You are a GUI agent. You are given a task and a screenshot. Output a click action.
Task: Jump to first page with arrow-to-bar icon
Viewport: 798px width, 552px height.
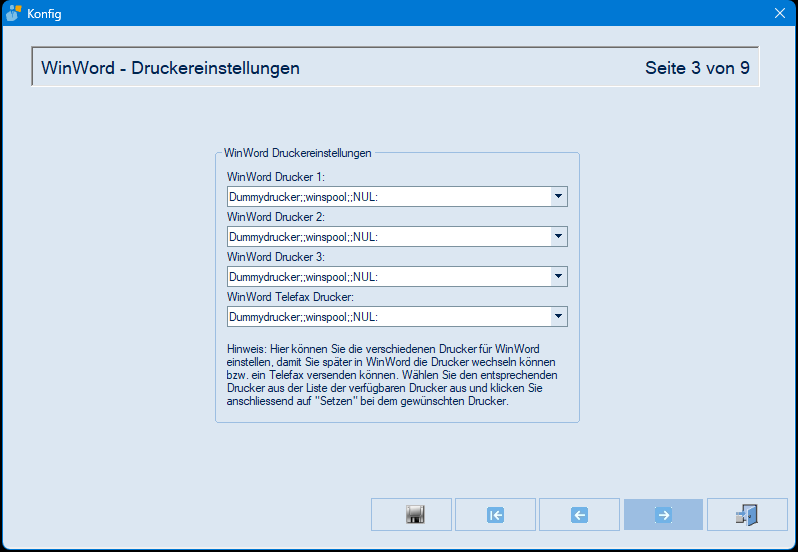(x=495, y=514)
